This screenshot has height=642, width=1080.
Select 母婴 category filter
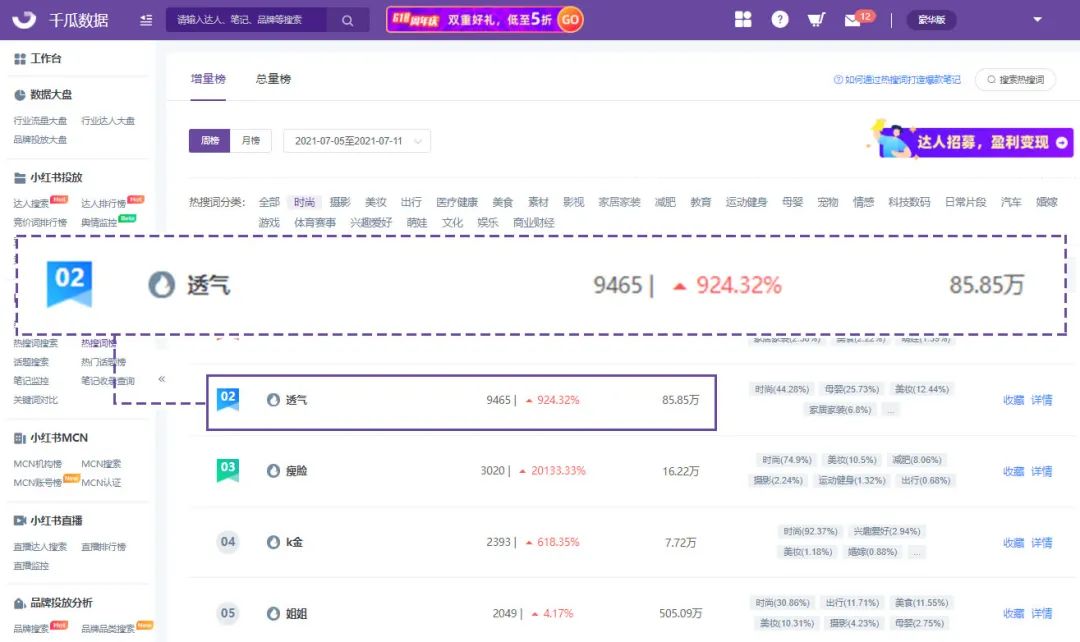pyautogui.click(x=793, y=202)
